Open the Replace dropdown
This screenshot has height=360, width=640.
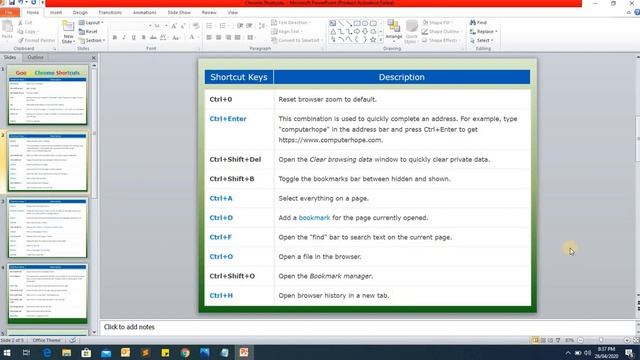pos(484,31)
